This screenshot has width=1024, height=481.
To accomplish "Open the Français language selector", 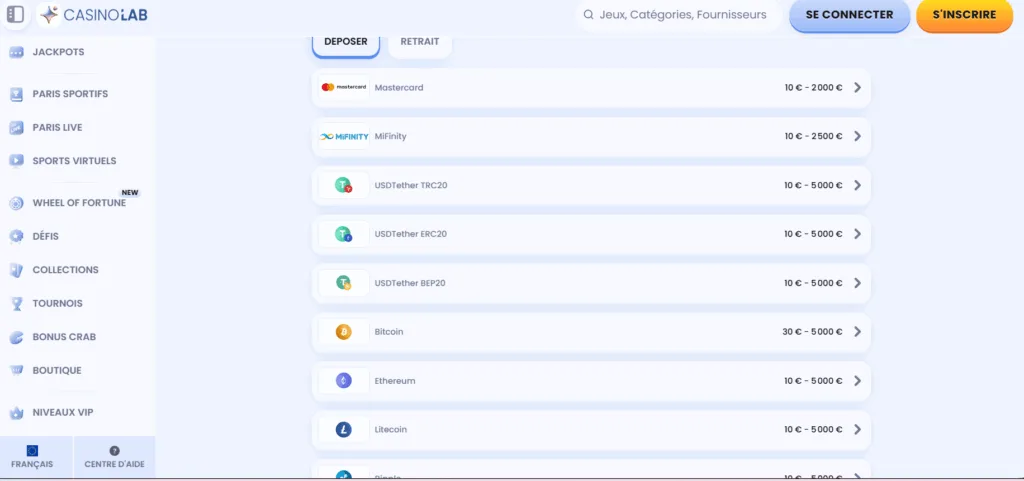I will point(32,457).
